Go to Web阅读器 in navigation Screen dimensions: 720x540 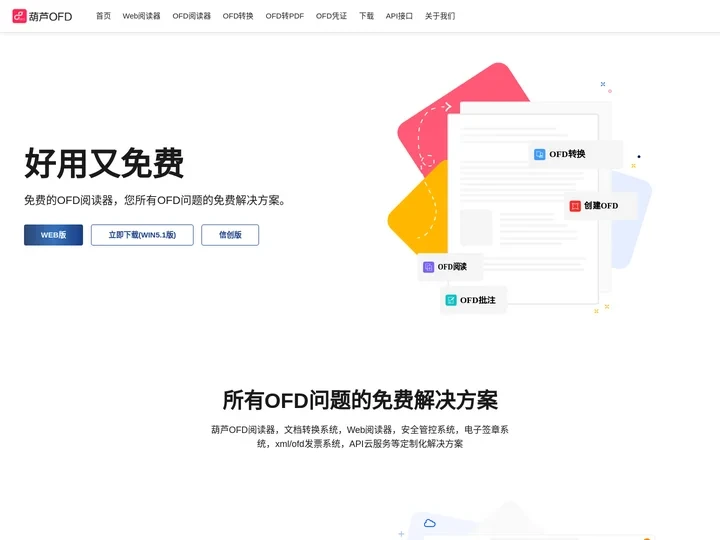(141, 16)
